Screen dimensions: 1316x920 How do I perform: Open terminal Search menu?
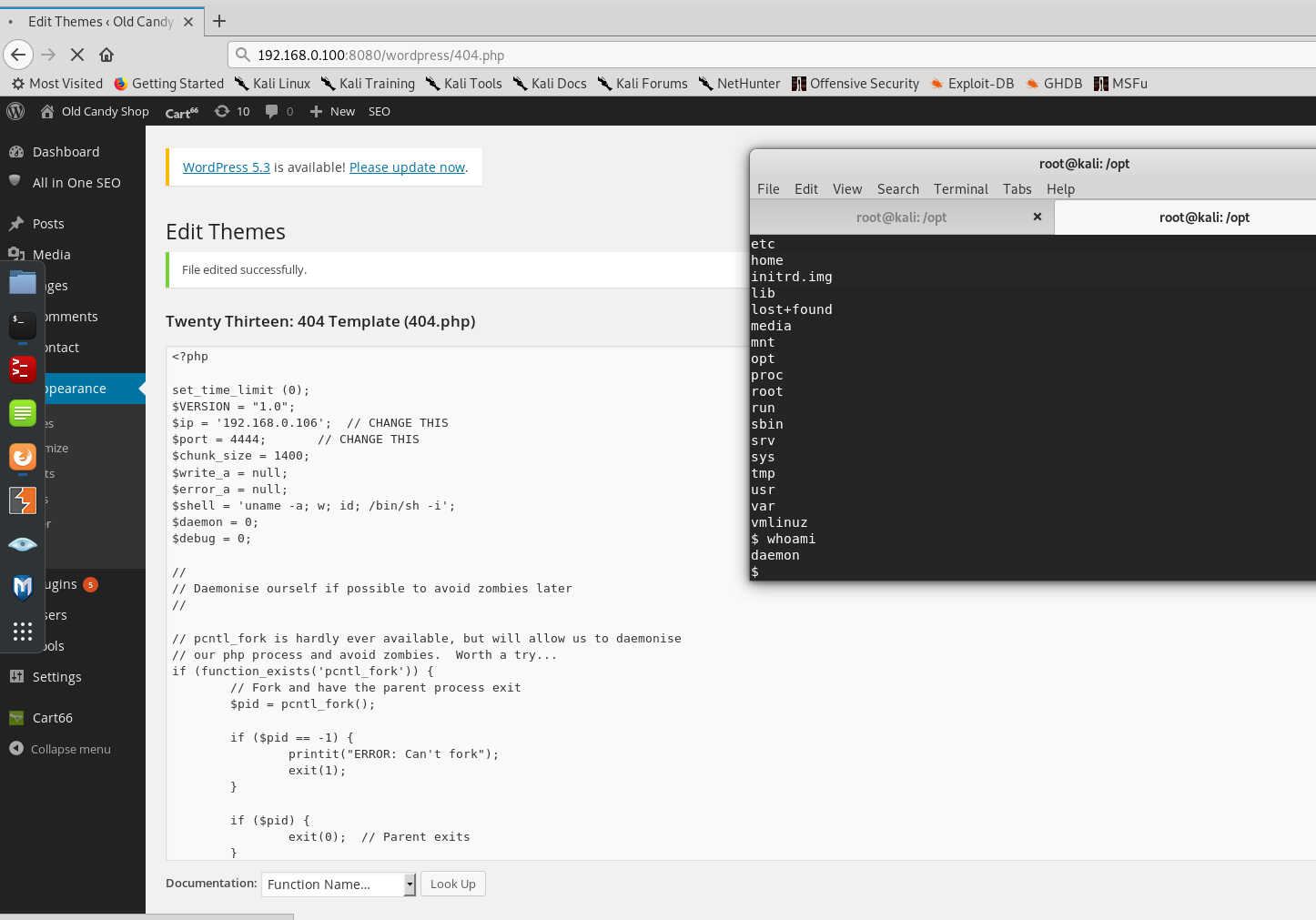(898, 189)
